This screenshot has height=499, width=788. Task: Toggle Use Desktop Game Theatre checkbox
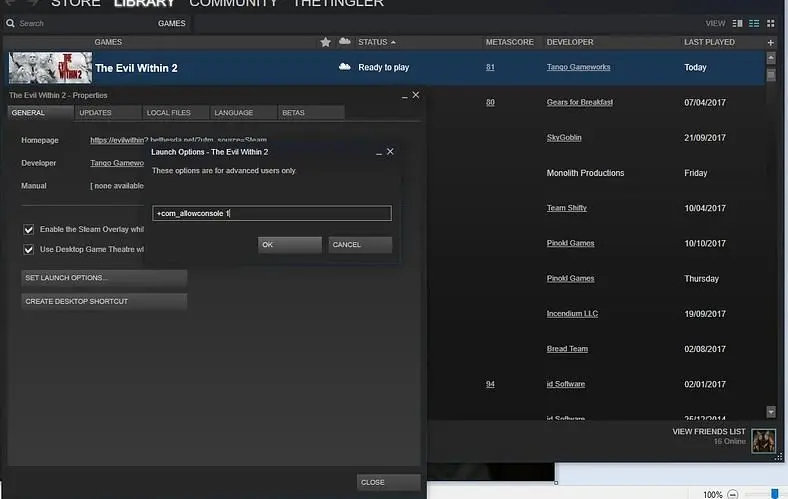(x=29, y=249)
